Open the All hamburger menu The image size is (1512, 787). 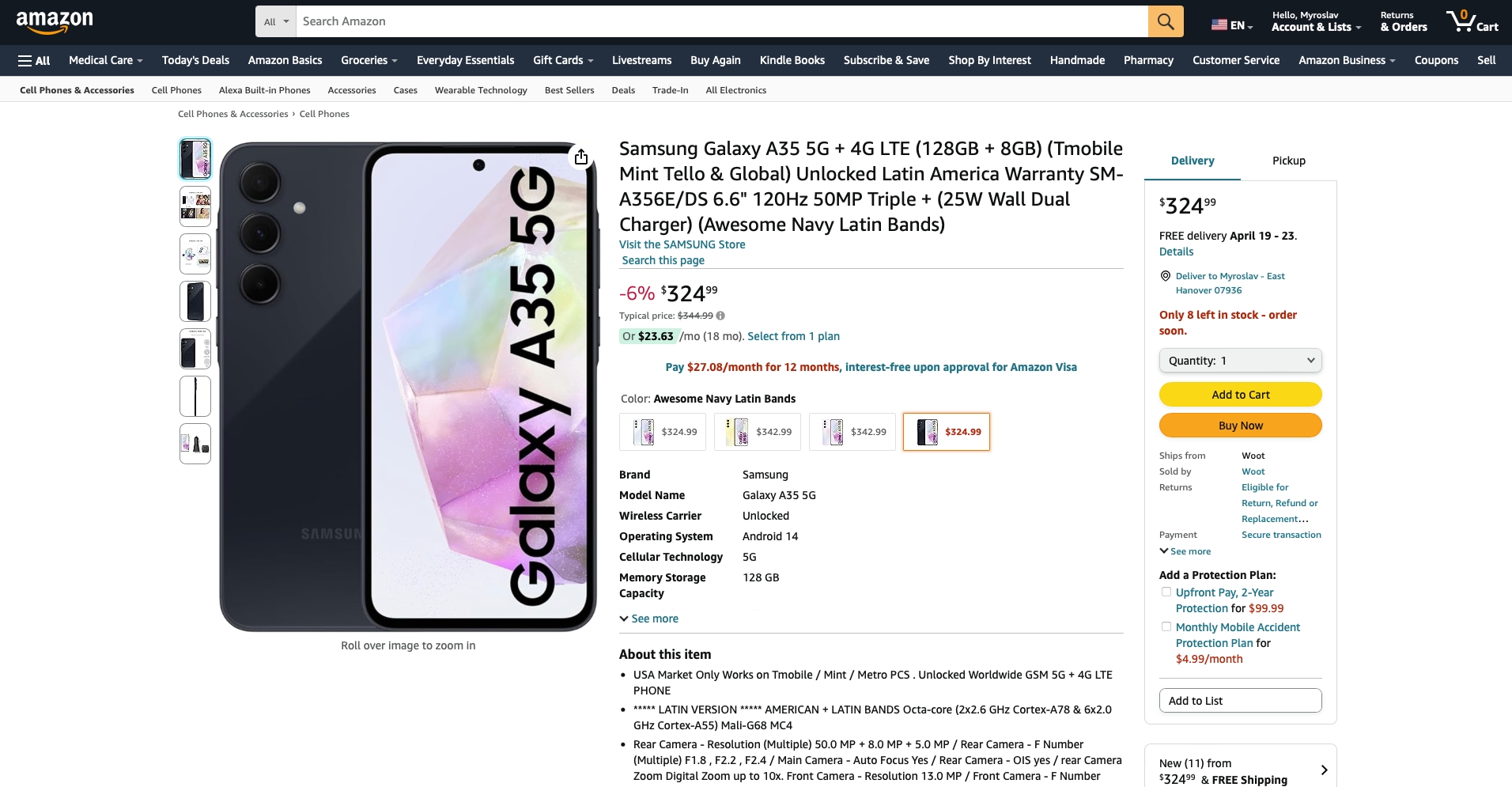34,60
